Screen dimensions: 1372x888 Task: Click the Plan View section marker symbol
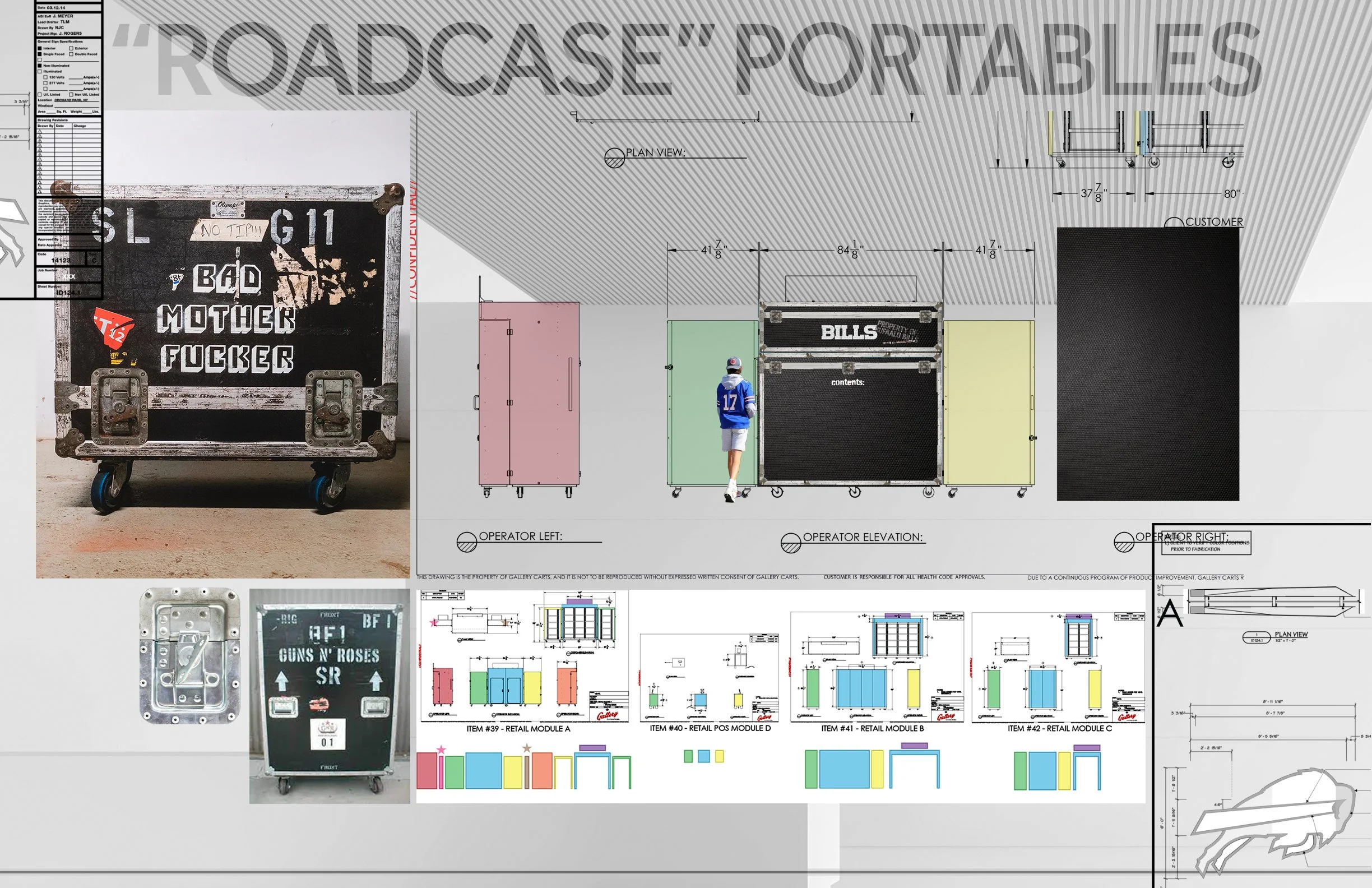[x=614, y=158]
